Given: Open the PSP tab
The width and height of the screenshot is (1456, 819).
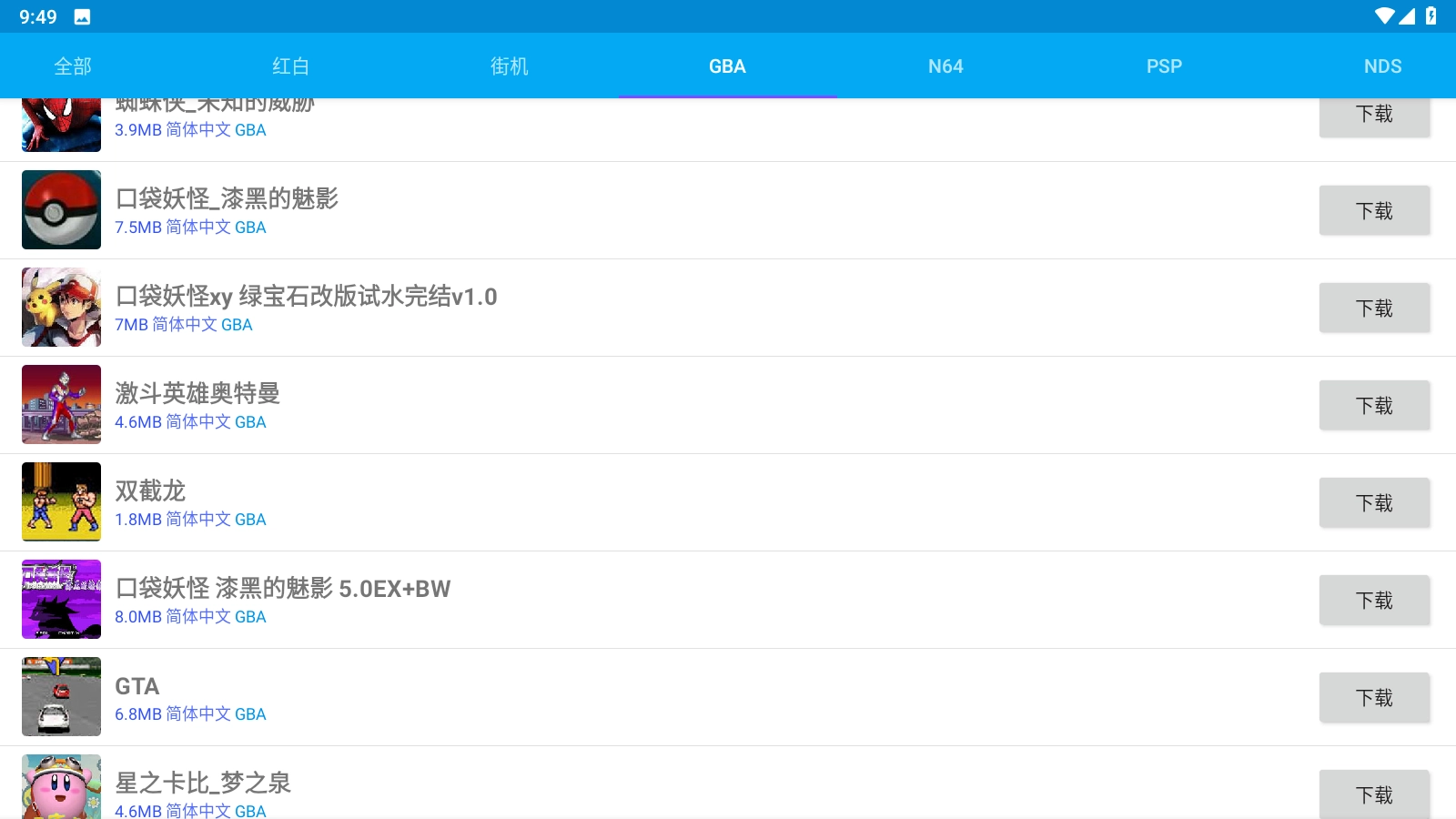Looking at the screenshot, I should (x=1164, y=66).
